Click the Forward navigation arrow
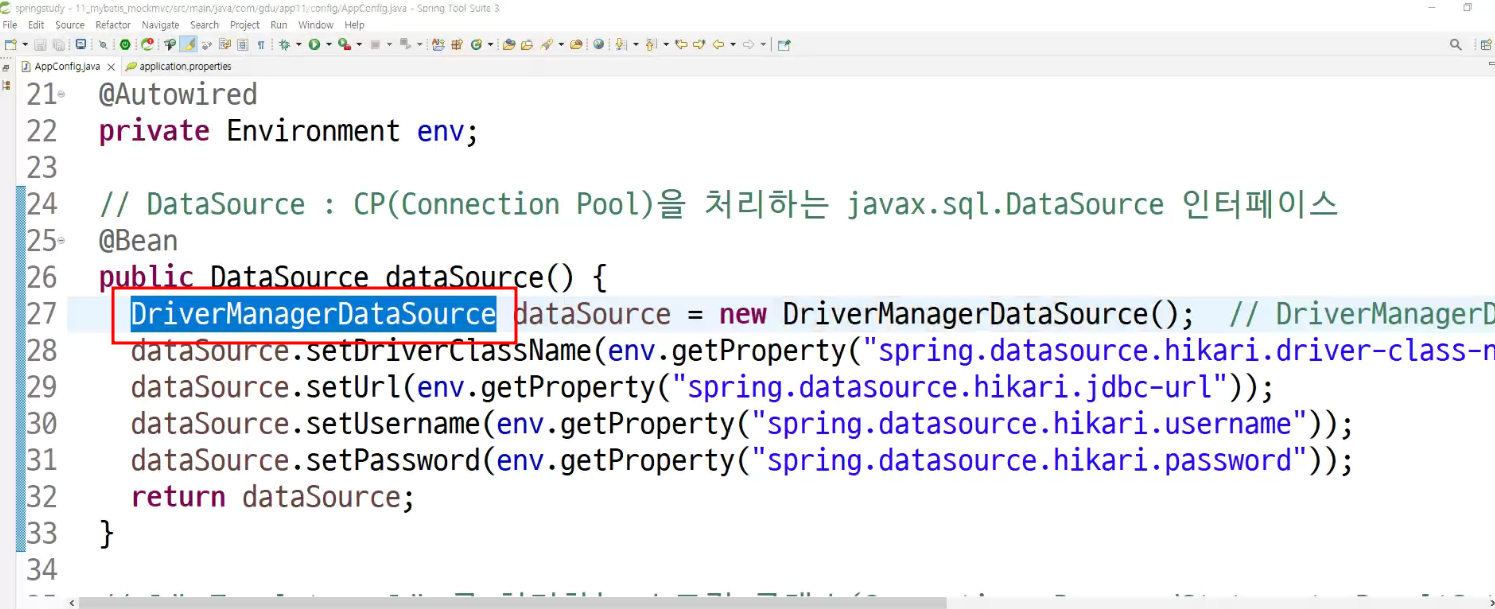This screenshot has height=609, width=1495. [x=748, y=44]
